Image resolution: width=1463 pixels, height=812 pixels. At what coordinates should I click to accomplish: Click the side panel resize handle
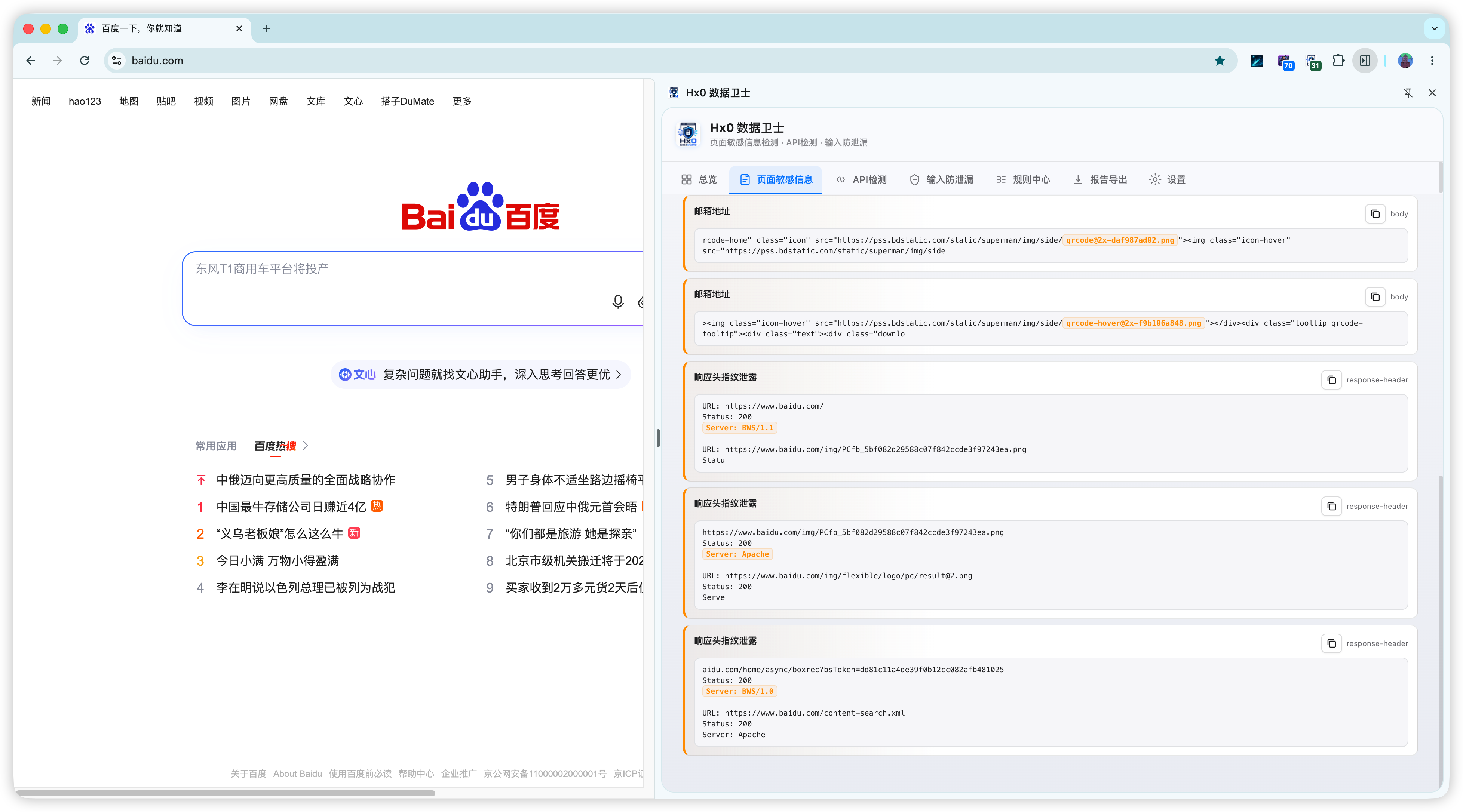click(x=658, y=439)
